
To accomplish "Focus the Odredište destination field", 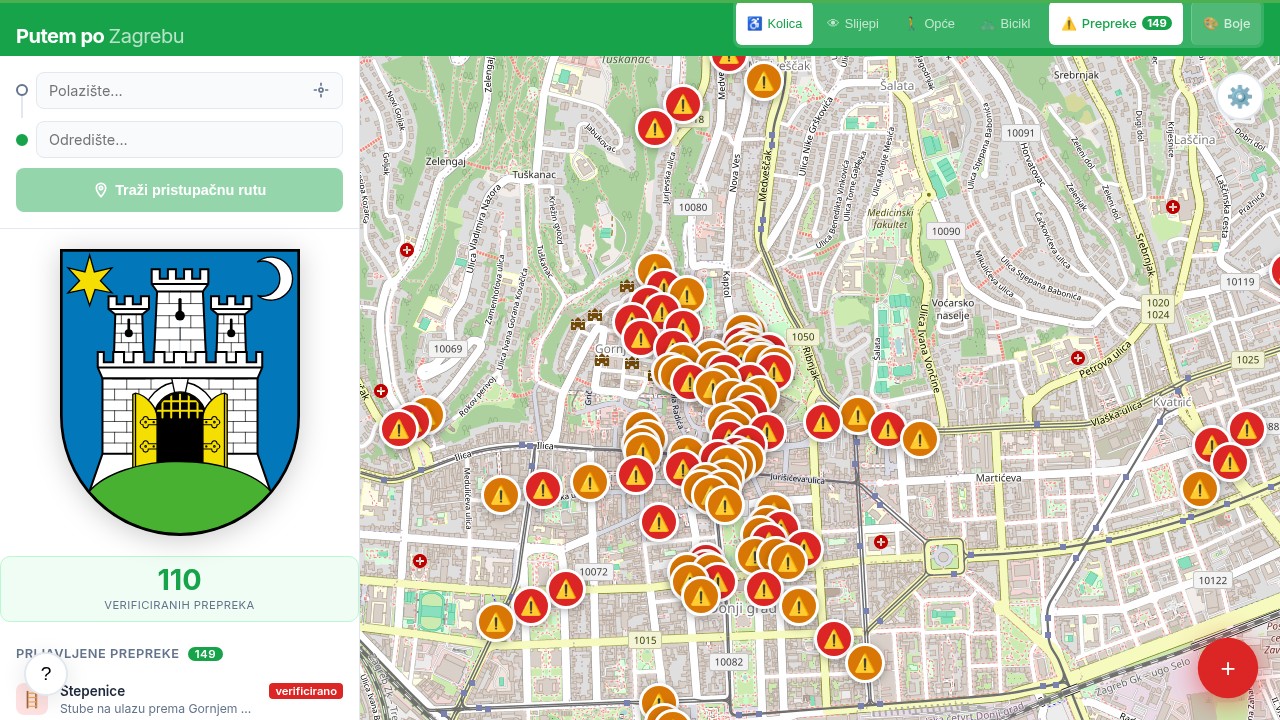I will pyautogui.click(x=189, y=140).
